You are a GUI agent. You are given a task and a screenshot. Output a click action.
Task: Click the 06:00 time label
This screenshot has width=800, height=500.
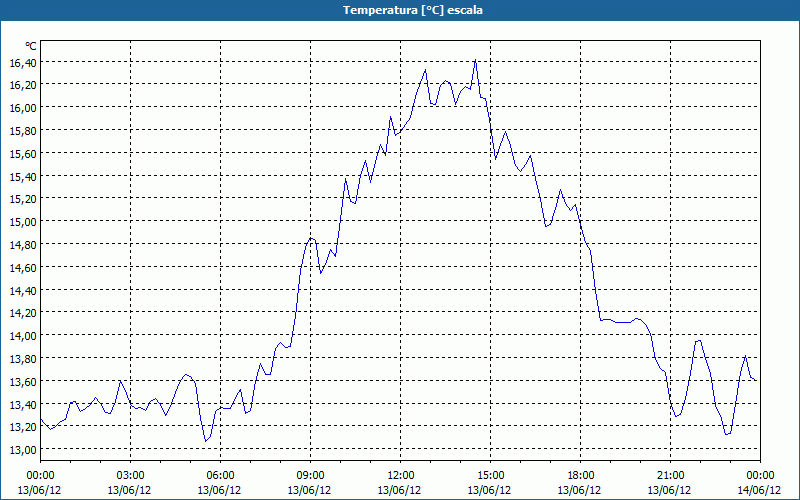point(220,476)
